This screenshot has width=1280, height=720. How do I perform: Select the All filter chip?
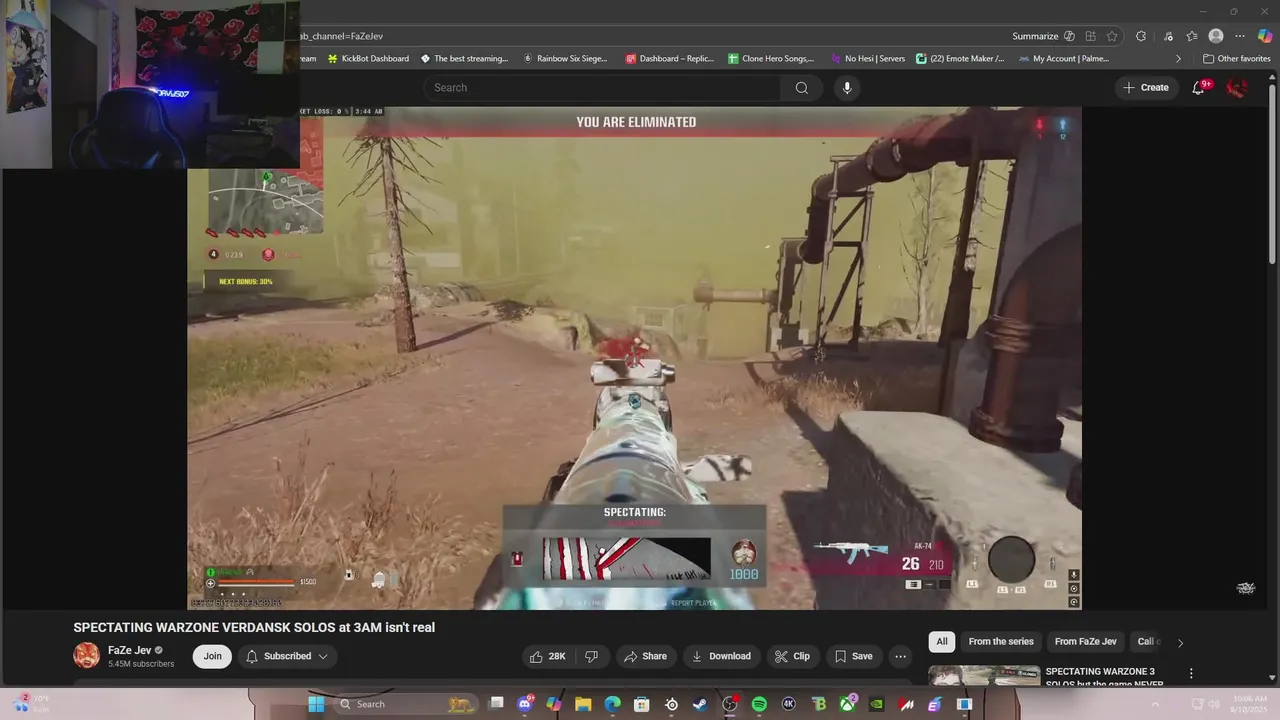pyautogui.click(x=941, y=642)
